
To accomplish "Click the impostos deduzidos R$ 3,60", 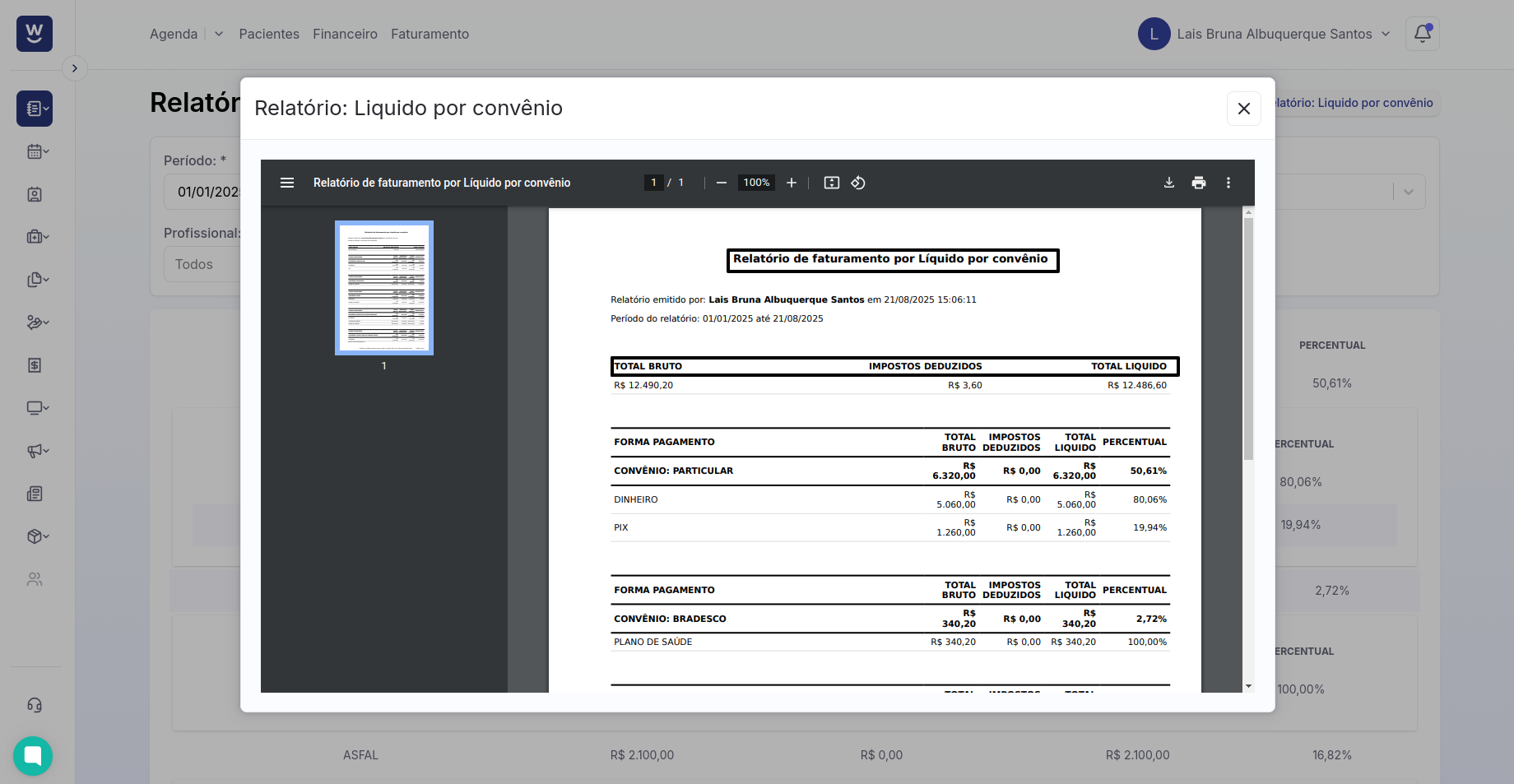I will [x=965, y=385].
